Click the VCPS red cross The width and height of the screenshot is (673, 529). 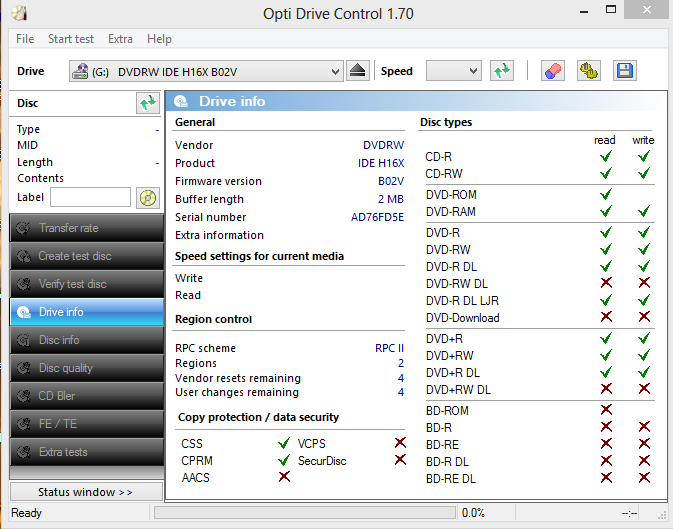pos(400,443)
